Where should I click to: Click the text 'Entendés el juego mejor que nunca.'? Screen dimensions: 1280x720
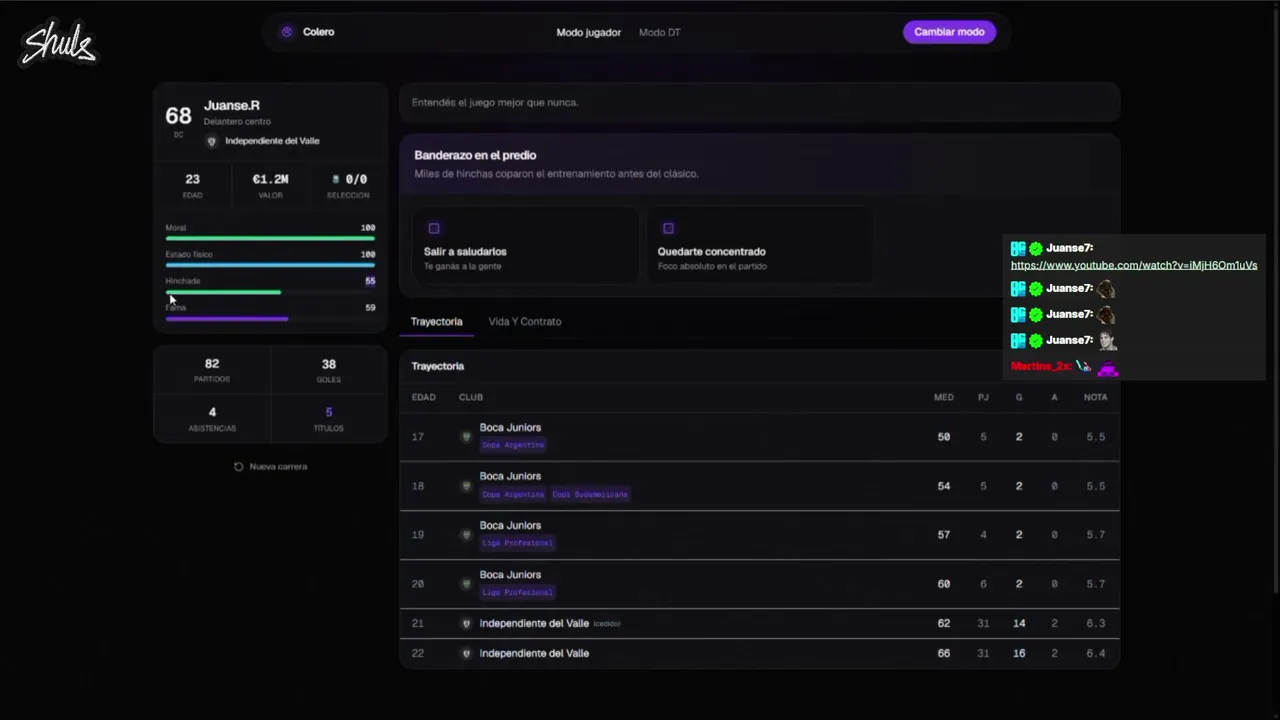495,102
